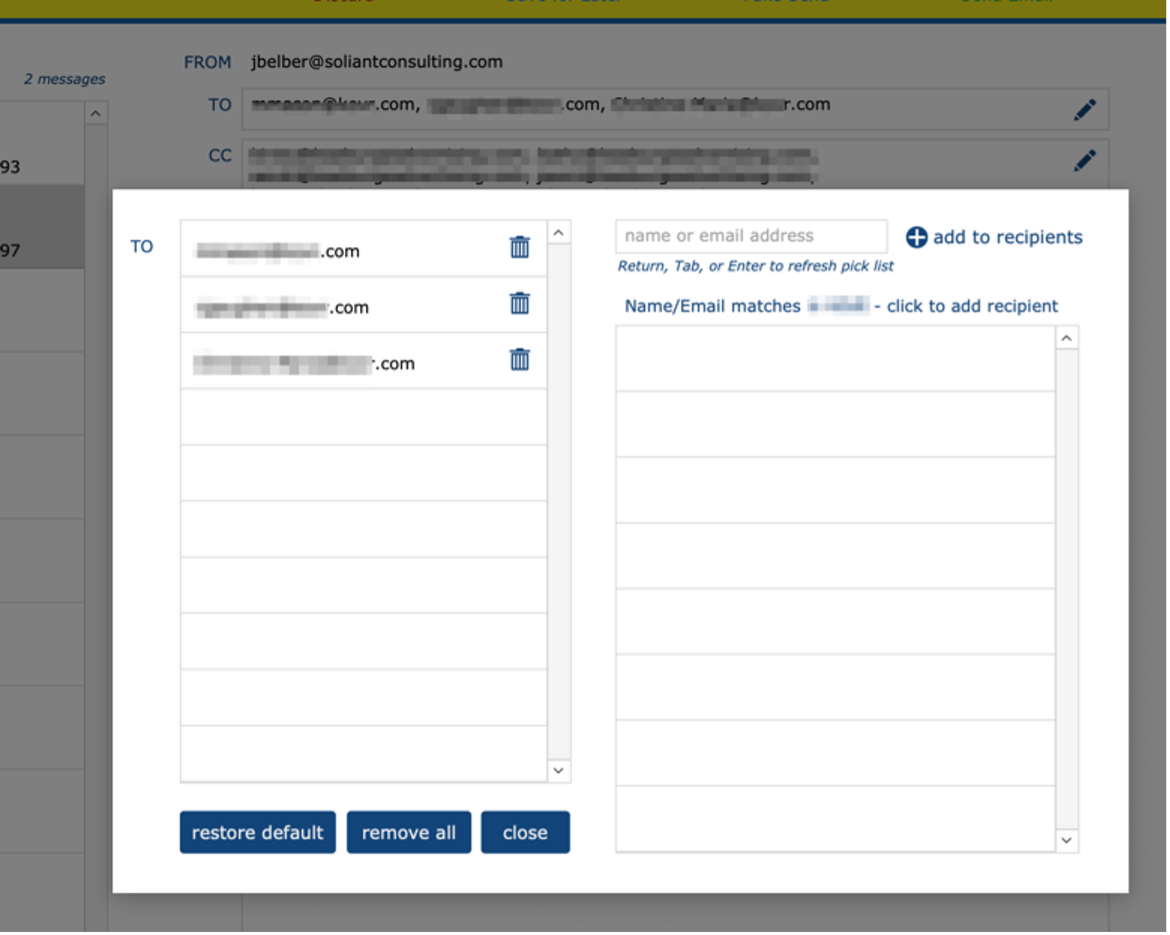Select the second recipient row in TO list

pos(363,304)
